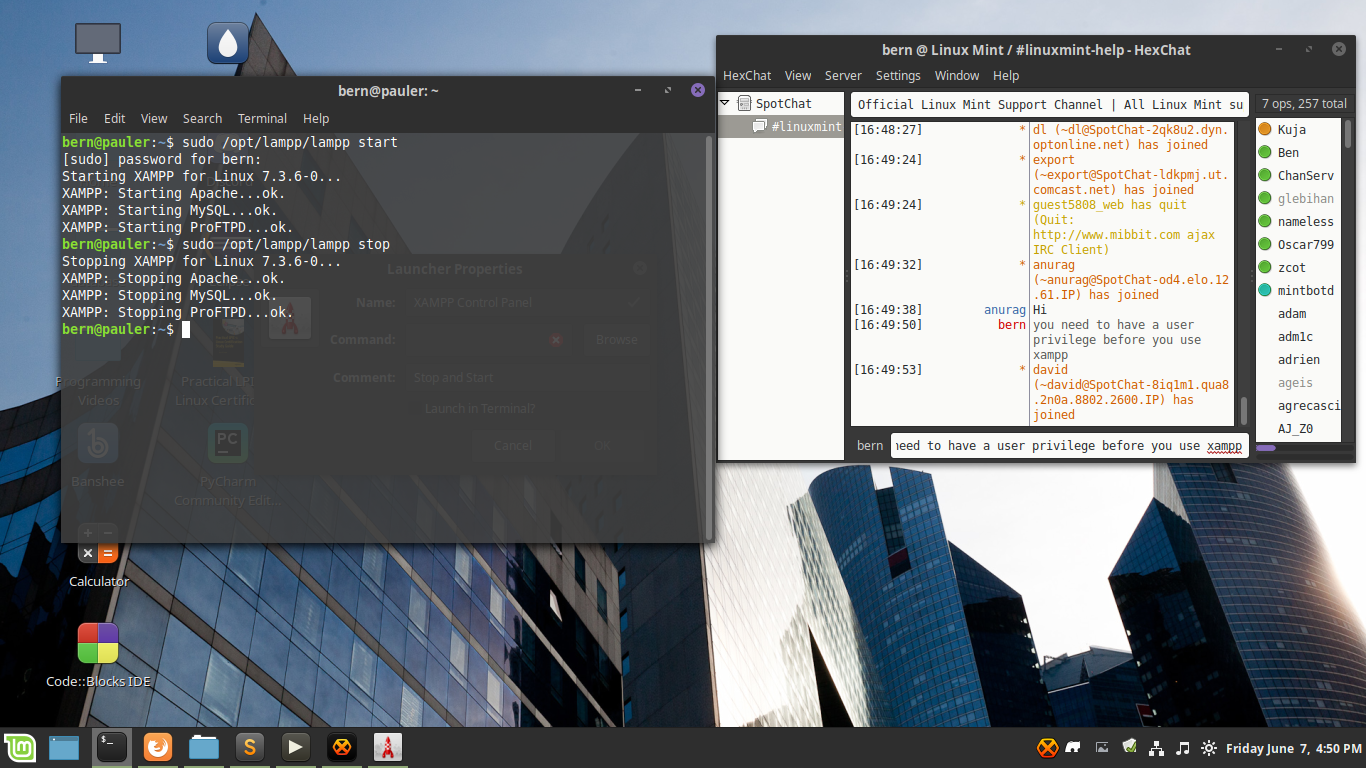
Task: Open the brightness sun tray icon
Action: (x=1209, y=748)
